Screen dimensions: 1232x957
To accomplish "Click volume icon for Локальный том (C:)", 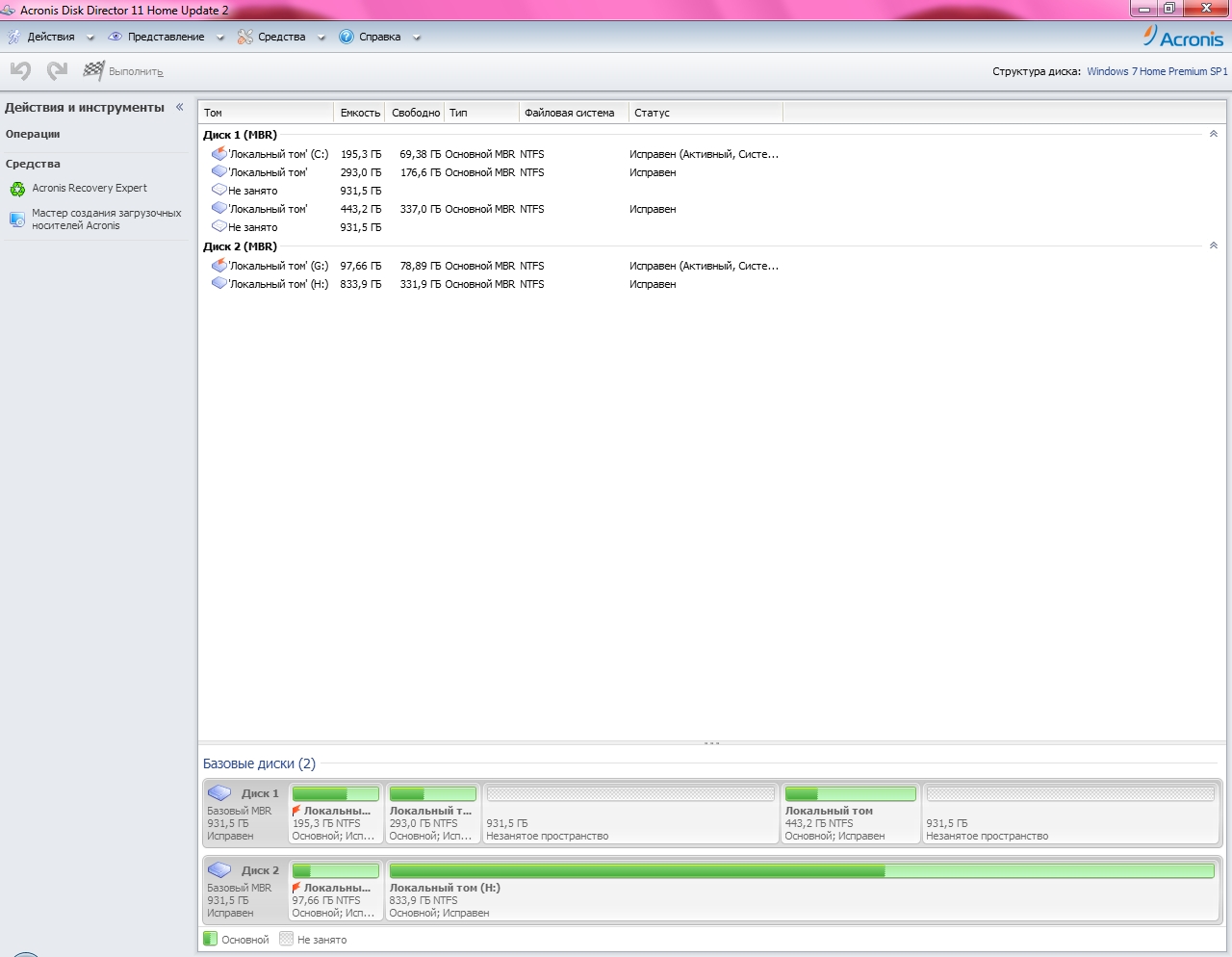I will [219, 154].
